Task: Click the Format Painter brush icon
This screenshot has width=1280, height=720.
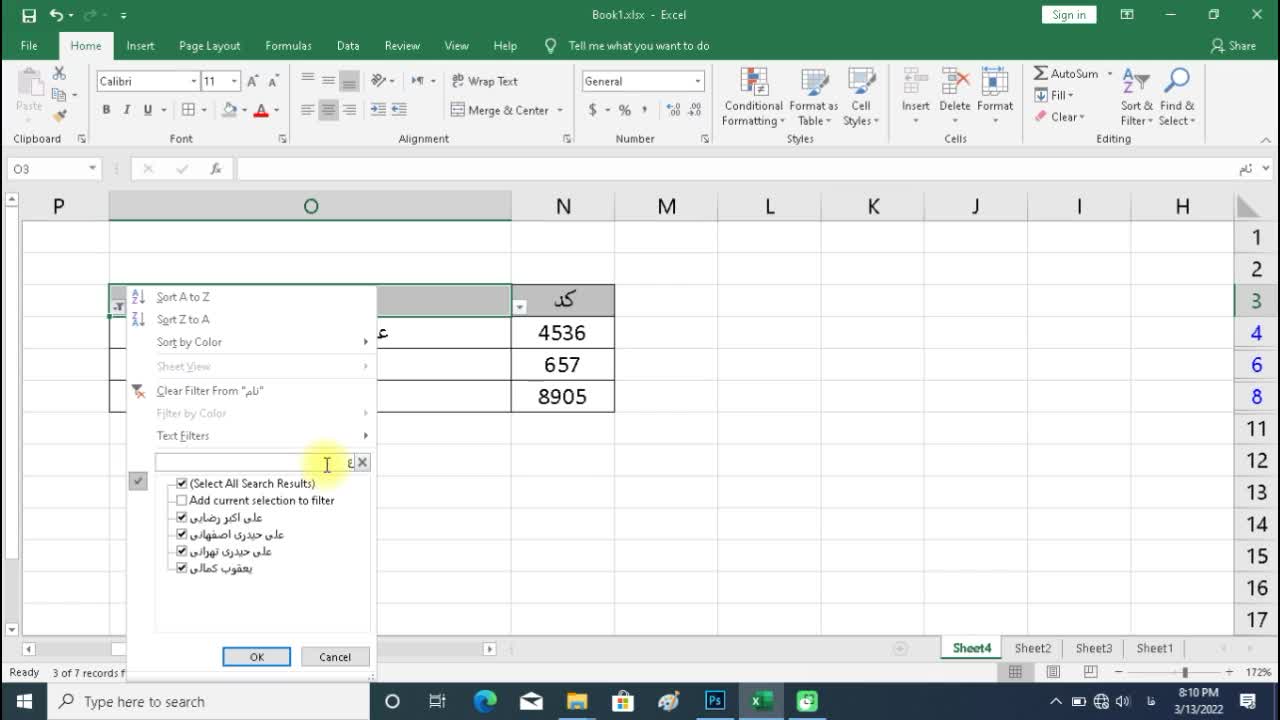Action: pos(60,116)
